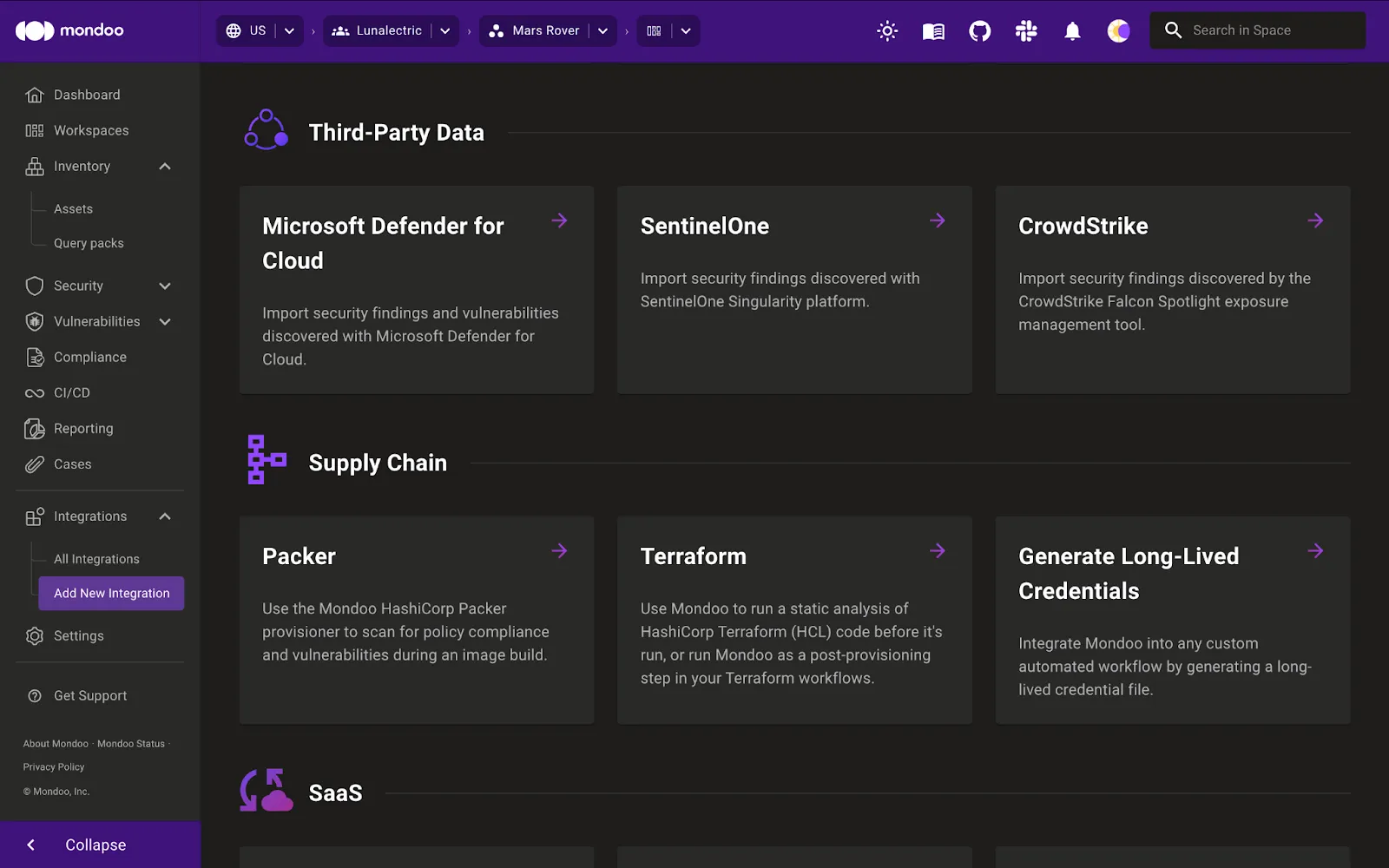Open the Slack community icon

coord(1026,31)
